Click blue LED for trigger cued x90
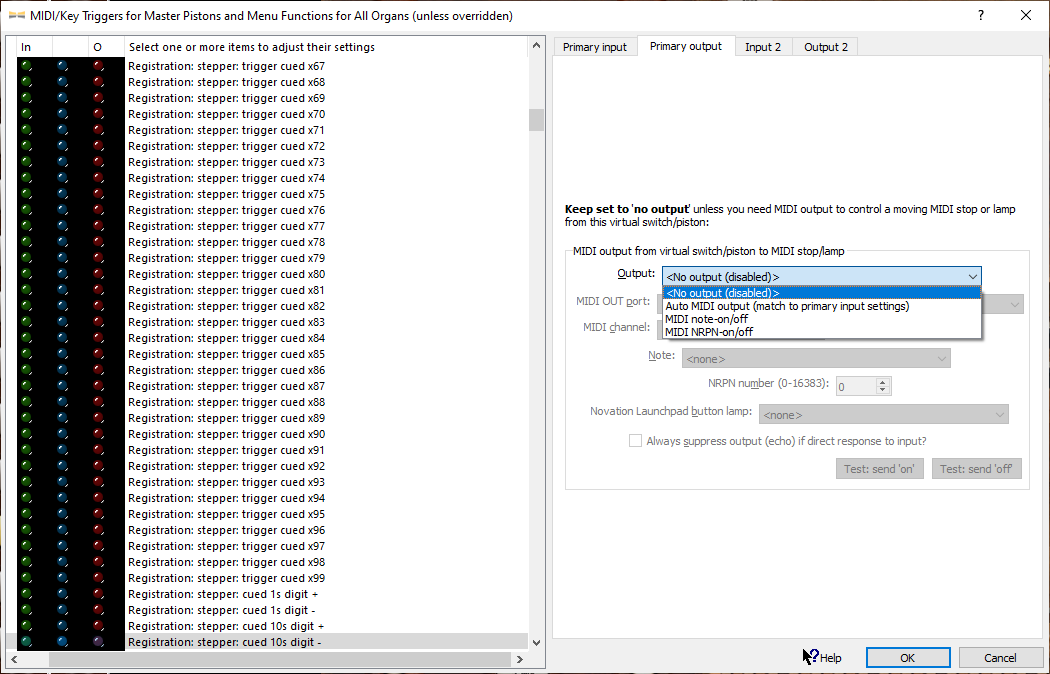The width and height of the screenshot is (1050, 674). coord(63,434)
